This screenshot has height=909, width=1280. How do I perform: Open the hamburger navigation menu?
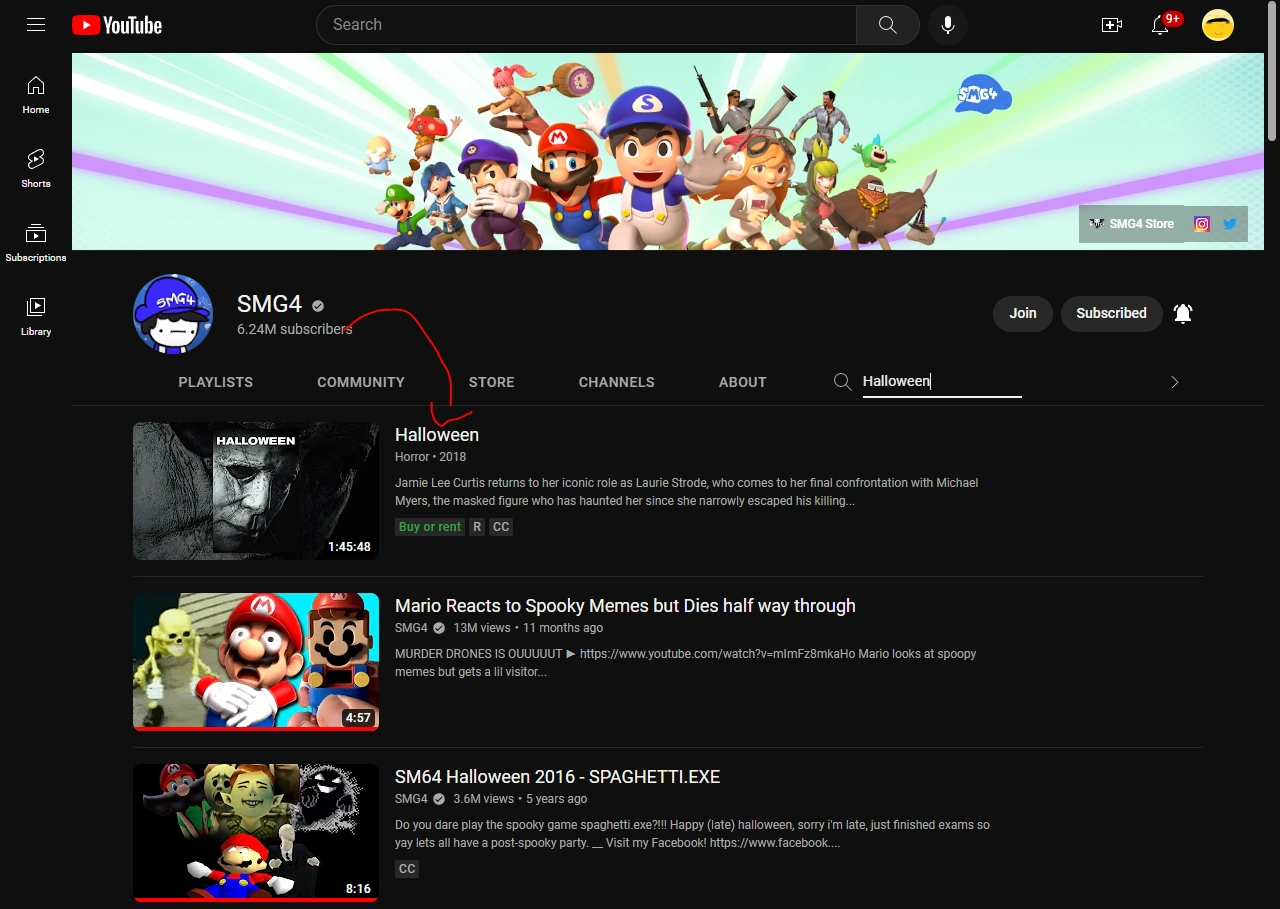pyautogui.click(x=36, y=25)
